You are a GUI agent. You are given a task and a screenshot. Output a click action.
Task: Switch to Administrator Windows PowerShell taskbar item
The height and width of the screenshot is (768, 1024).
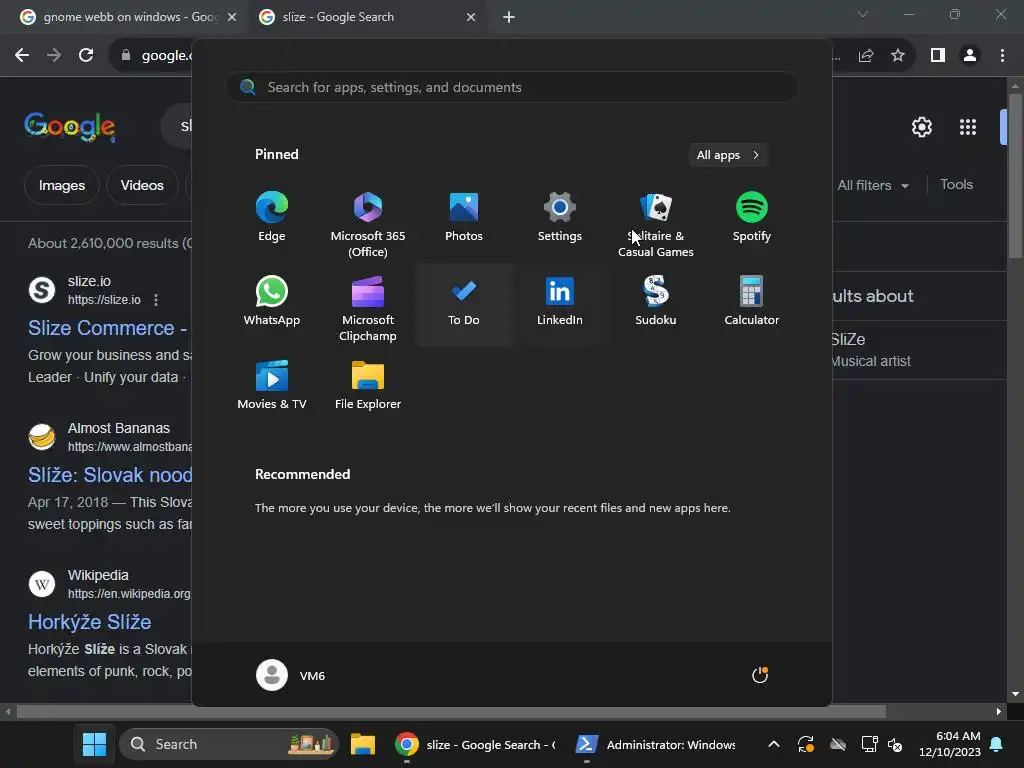[655, 744]
